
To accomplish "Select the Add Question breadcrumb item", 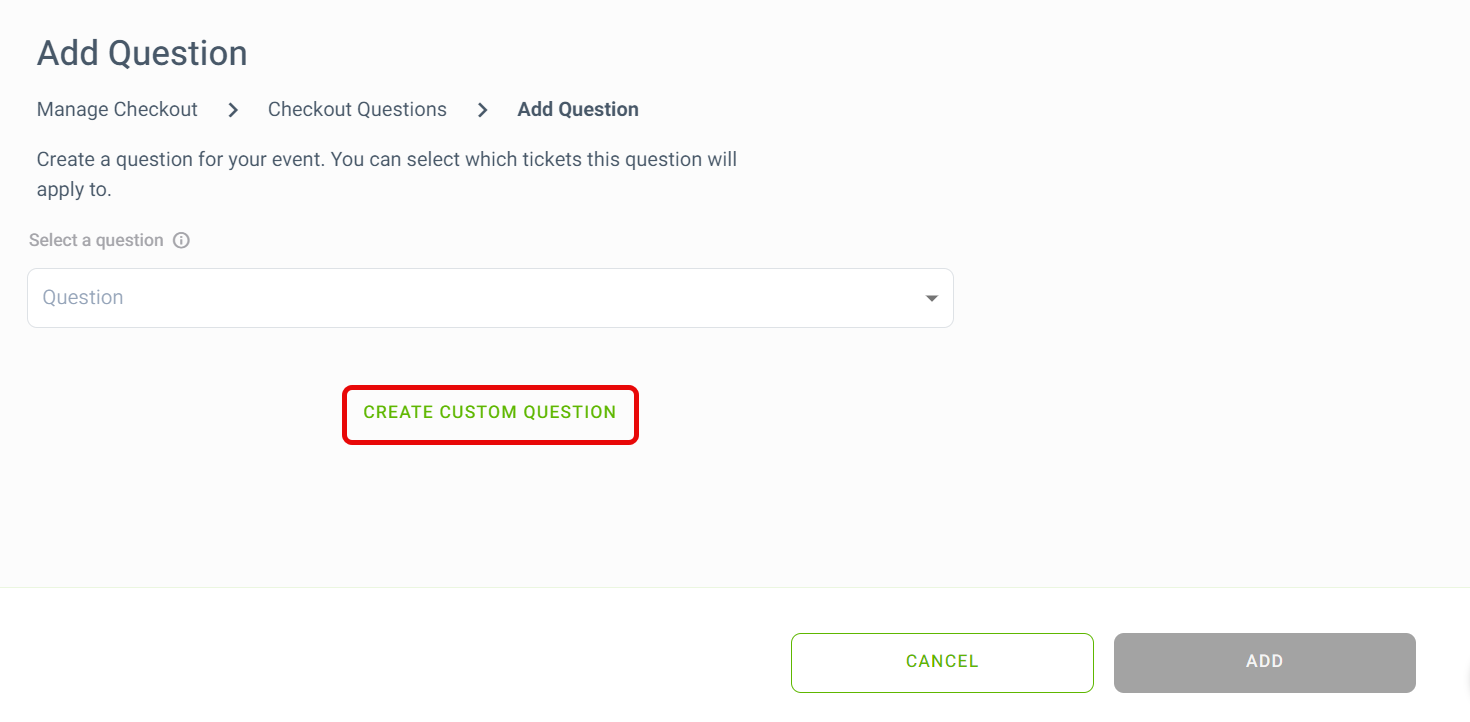I will pos(578,109).
